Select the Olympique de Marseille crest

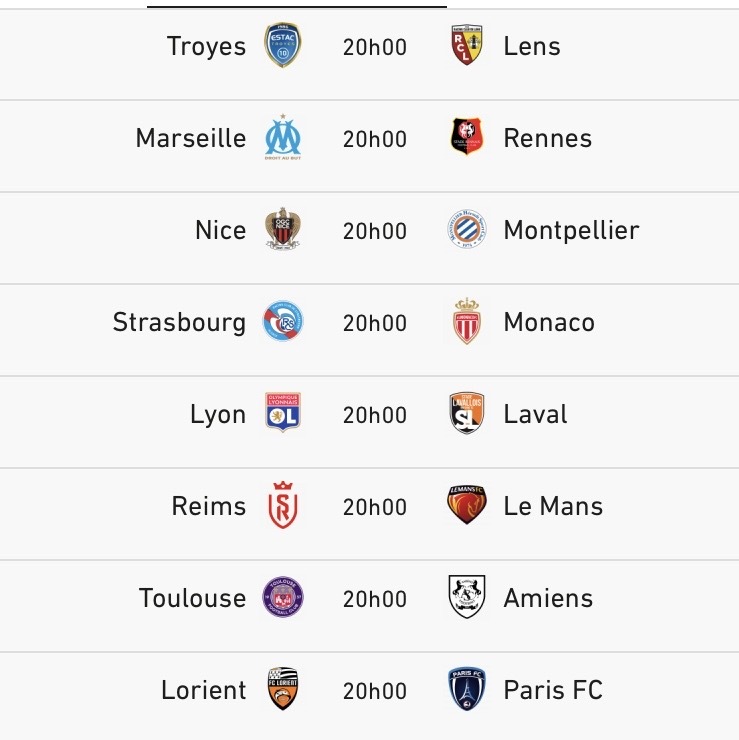[282, 138]
